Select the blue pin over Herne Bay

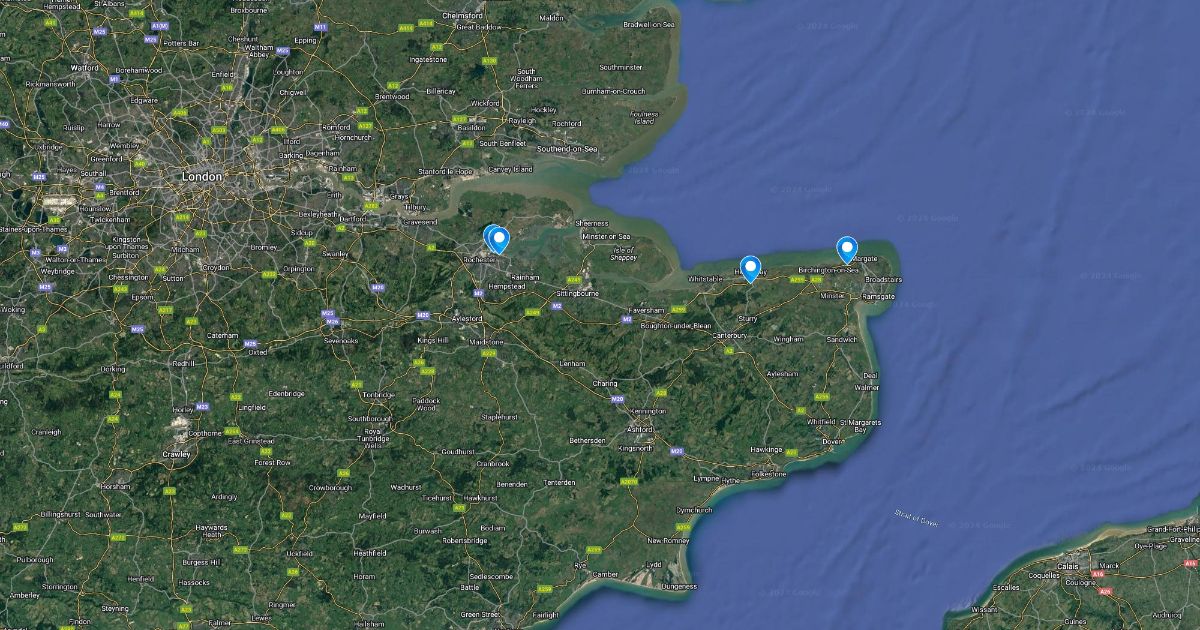[750, 269]
